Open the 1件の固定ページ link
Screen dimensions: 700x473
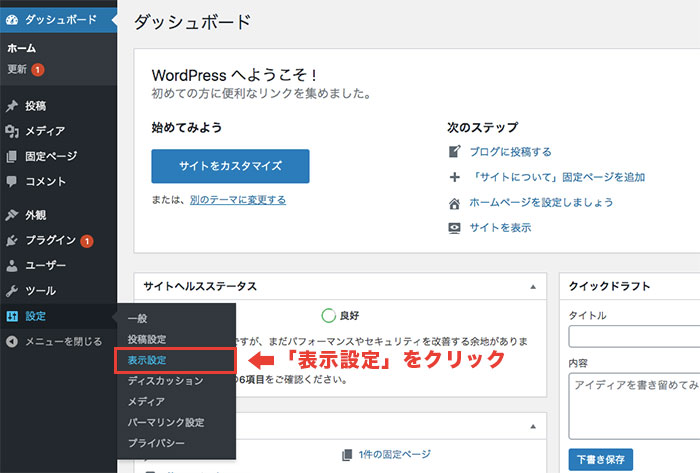tap(395, 454)
